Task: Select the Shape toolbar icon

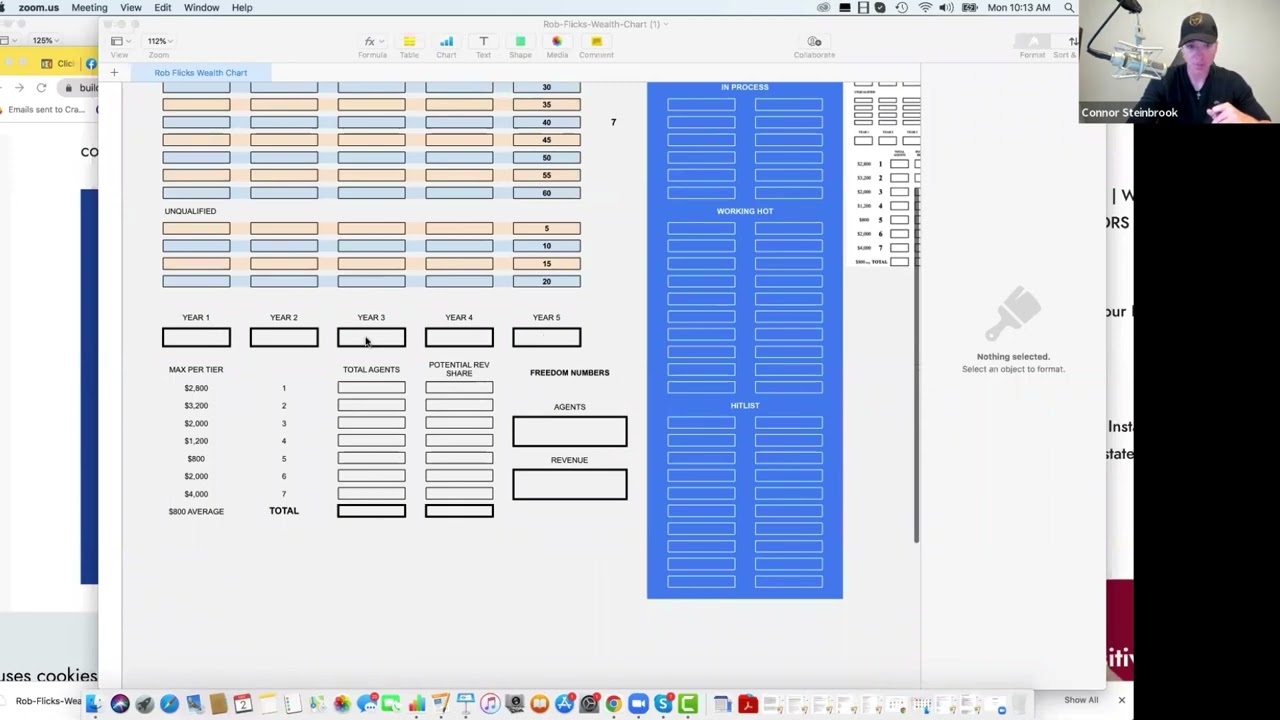Action: point(520,43)
